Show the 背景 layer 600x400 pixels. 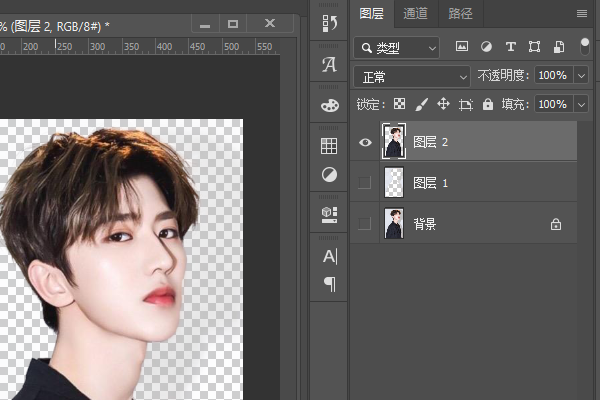[x=364, y=224]
